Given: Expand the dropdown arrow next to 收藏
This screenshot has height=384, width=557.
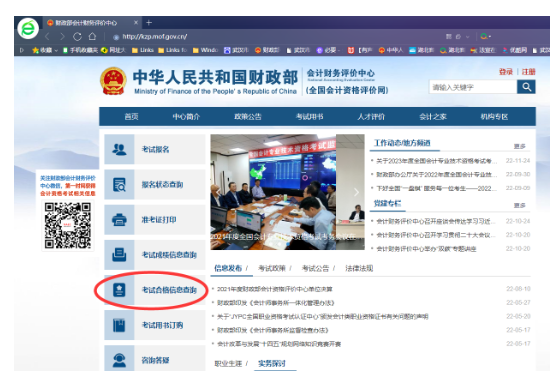Looking at the screenshot, I should point(56,50).
